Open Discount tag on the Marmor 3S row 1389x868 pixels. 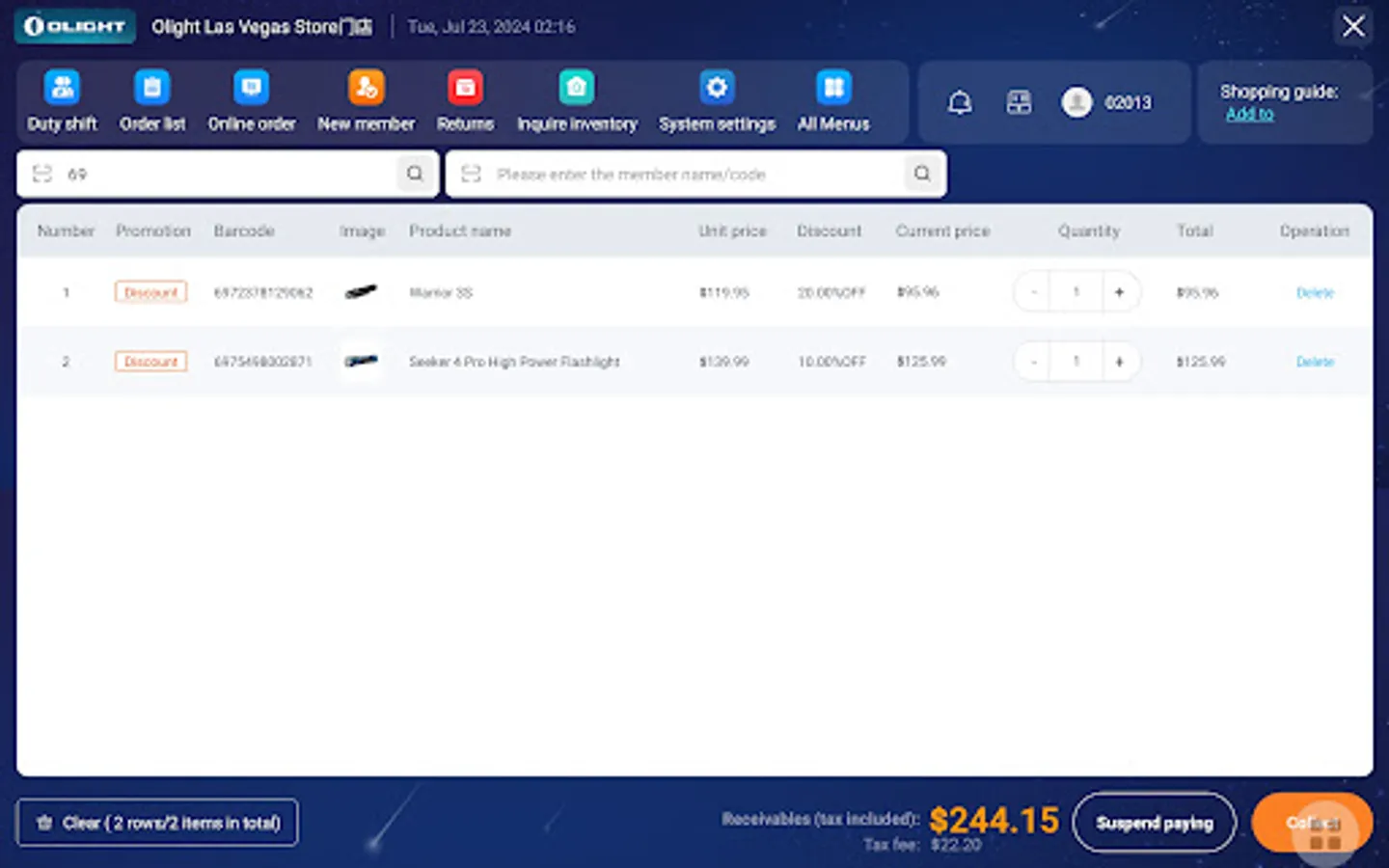coord(150,291)
